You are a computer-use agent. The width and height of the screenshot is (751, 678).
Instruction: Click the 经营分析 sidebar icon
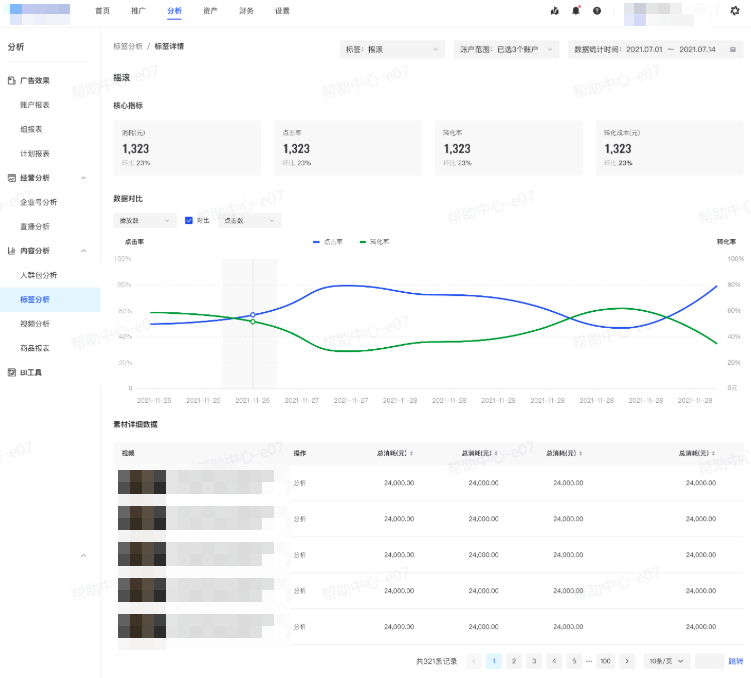[x=11, y=178]
